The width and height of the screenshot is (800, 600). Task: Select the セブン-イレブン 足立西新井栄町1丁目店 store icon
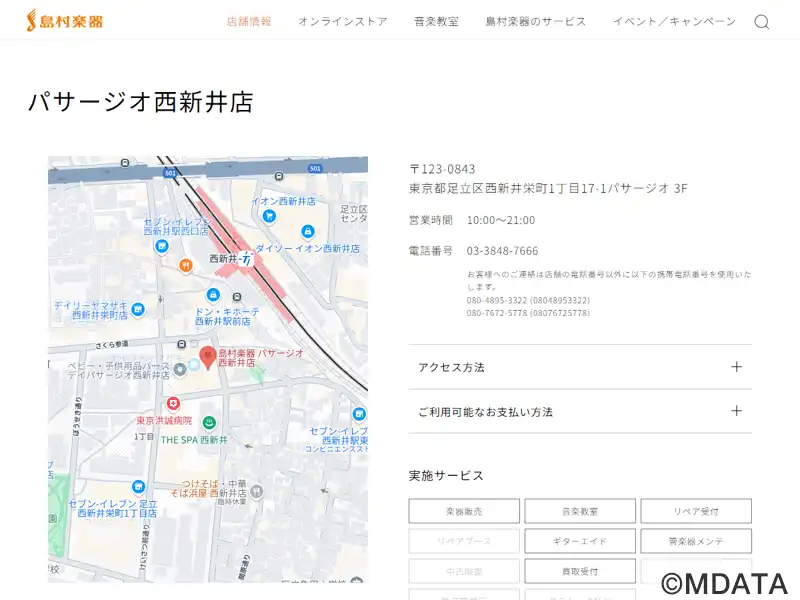[138, 487]
